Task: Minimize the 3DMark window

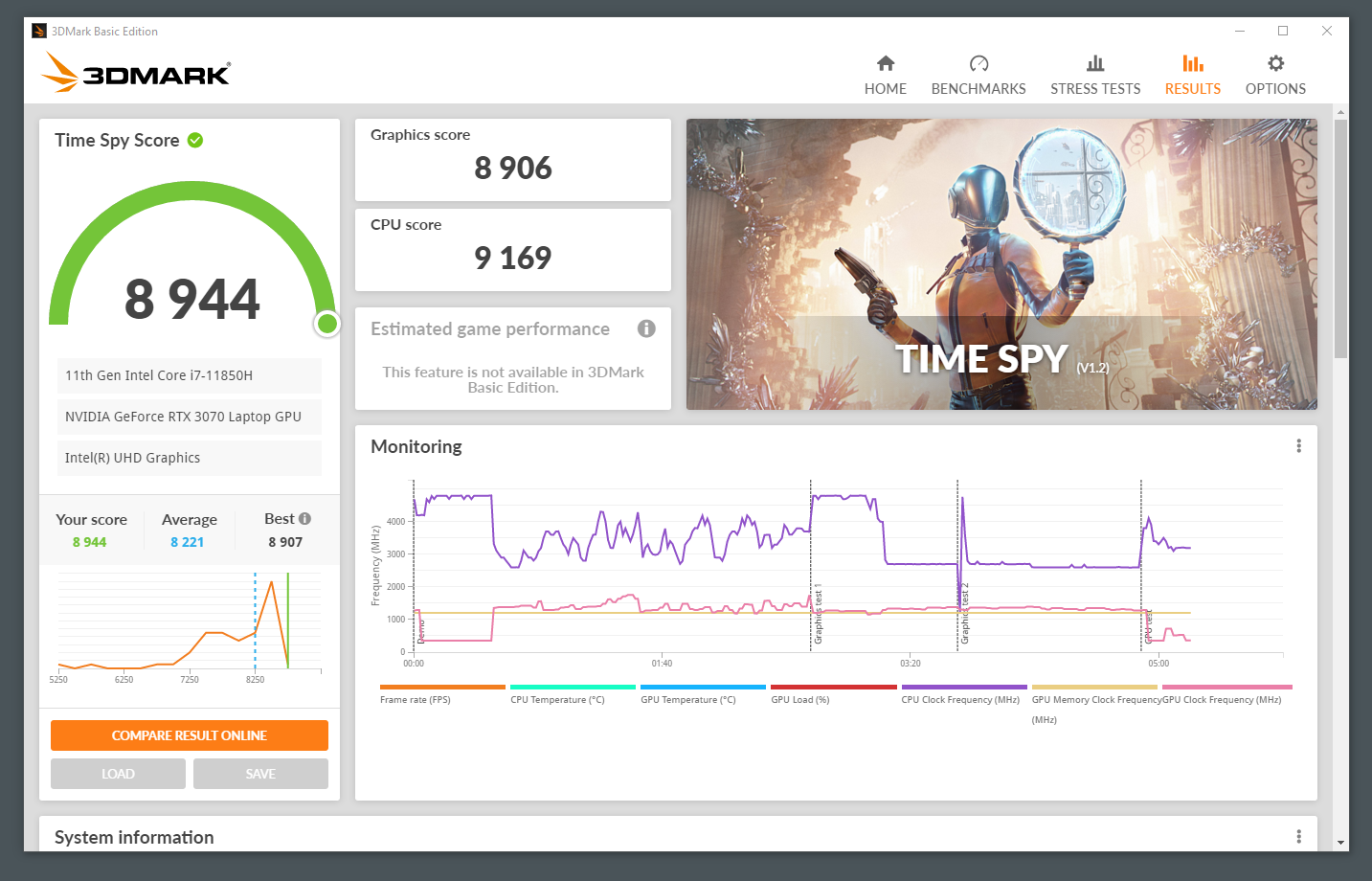Action: [x=1240, y=31]
